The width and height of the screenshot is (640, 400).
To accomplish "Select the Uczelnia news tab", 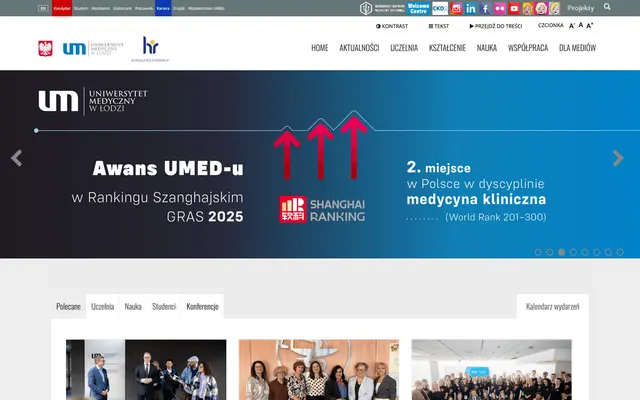I will click(x=102, y=307).
